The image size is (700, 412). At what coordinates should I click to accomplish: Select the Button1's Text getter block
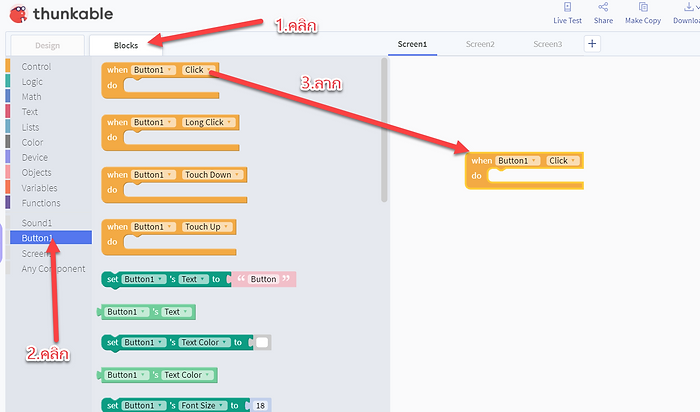click(146, 312)
